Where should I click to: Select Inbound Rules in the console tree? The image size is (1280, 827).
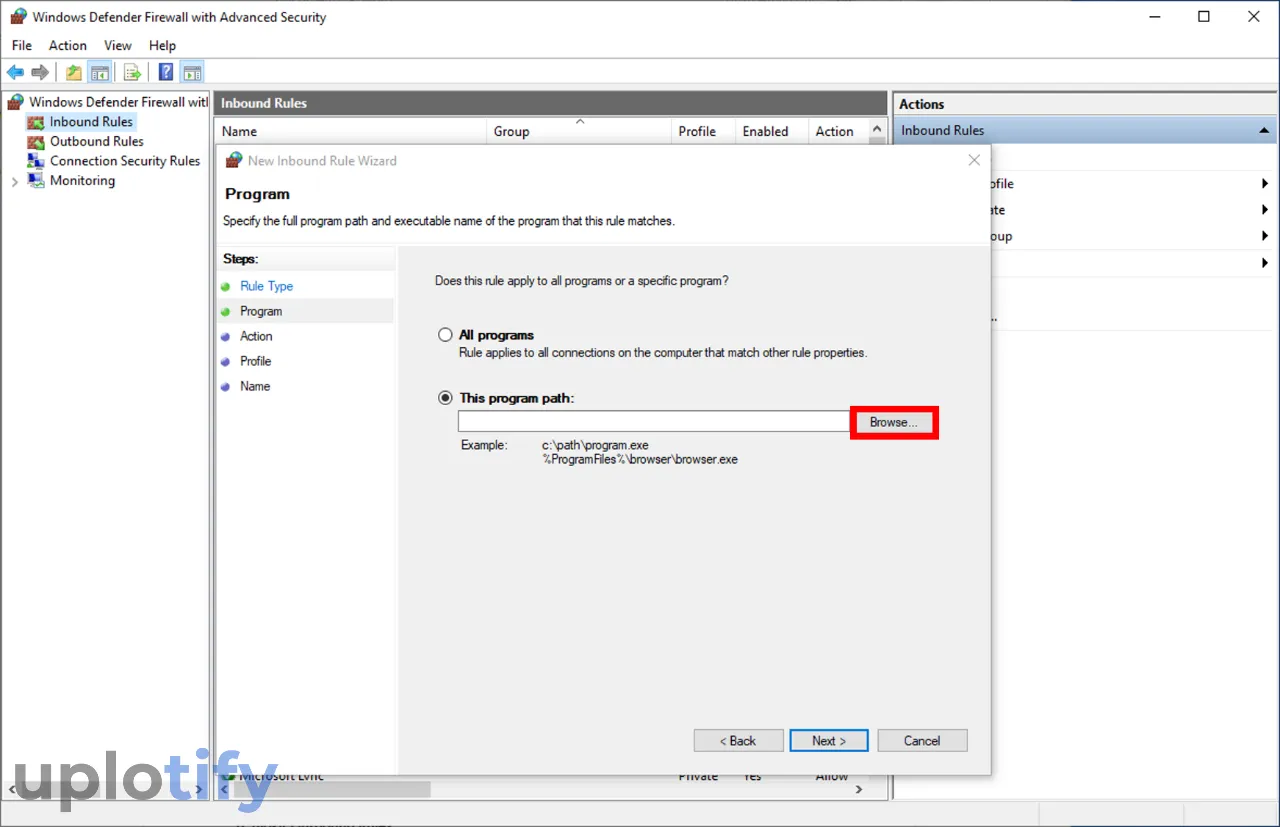click(x=91, y=122)
